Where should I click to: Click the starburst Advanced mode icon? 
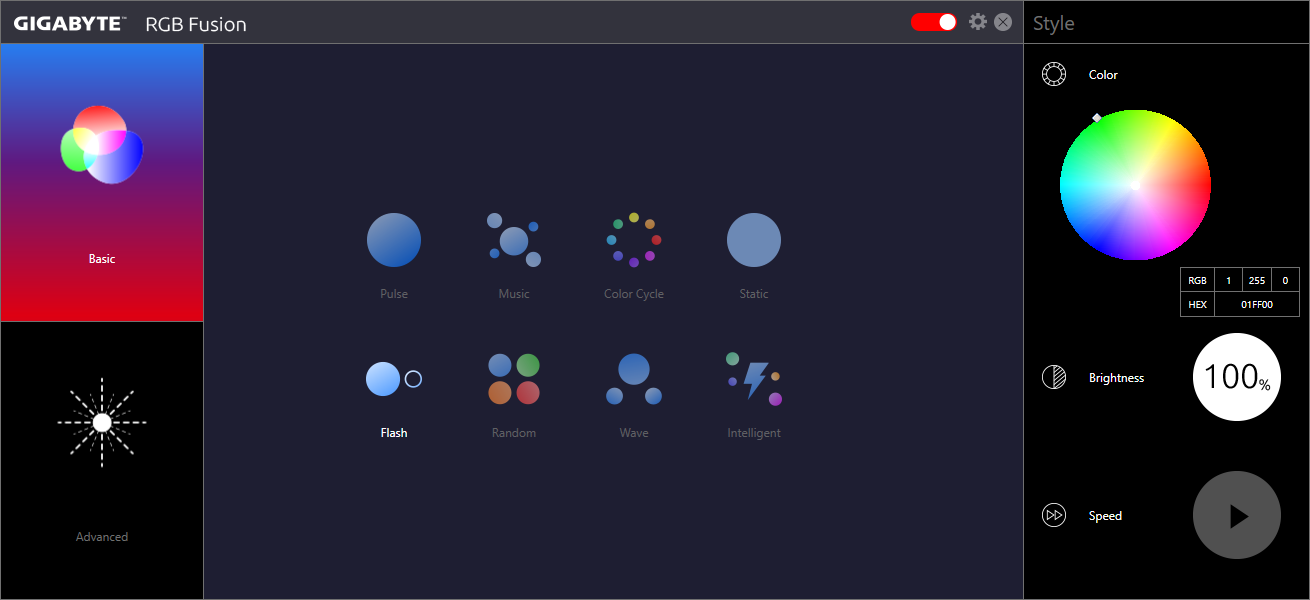(102, 422)
